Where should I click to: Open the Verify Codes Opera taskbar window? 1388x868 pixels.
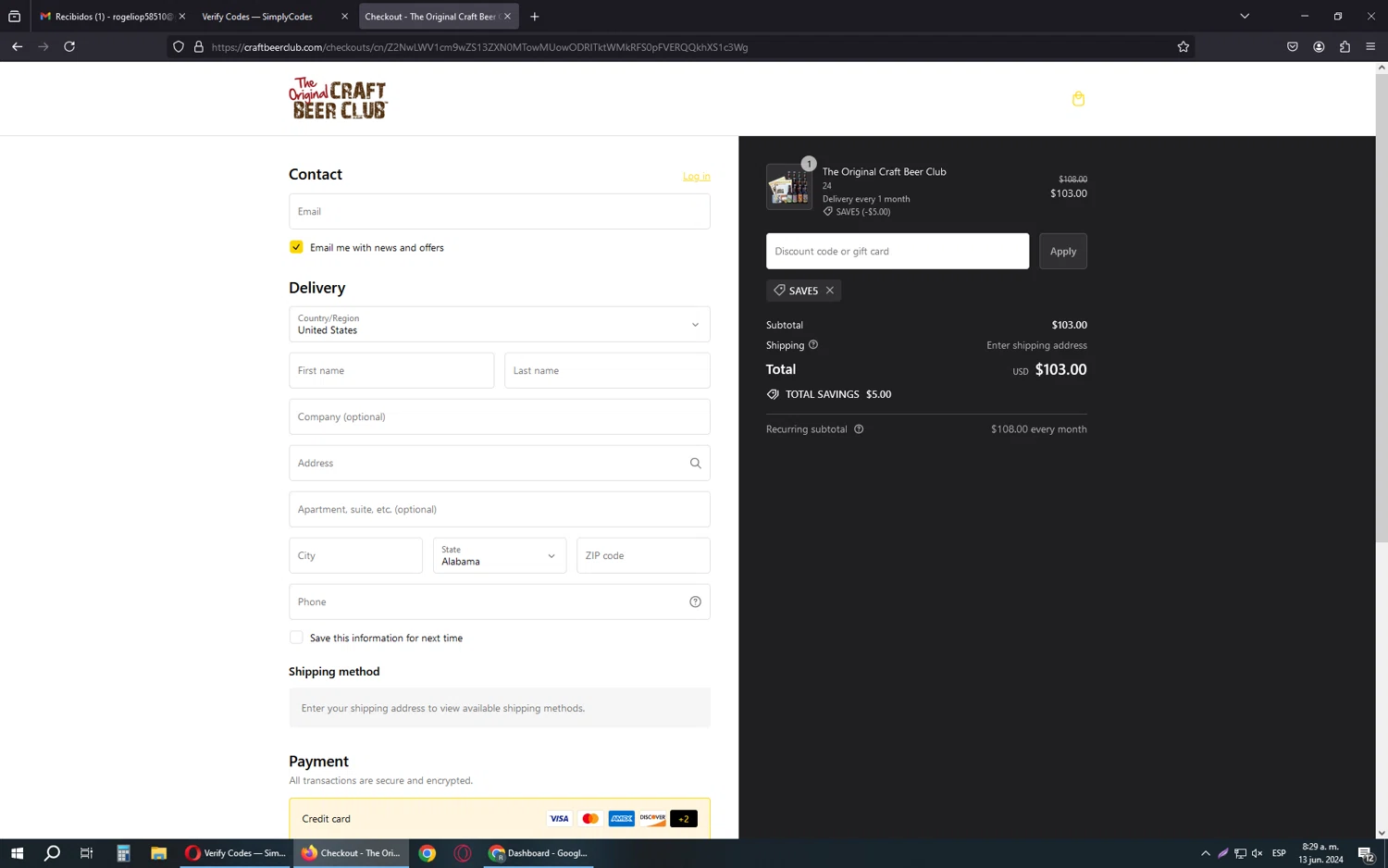pos(236,853)
